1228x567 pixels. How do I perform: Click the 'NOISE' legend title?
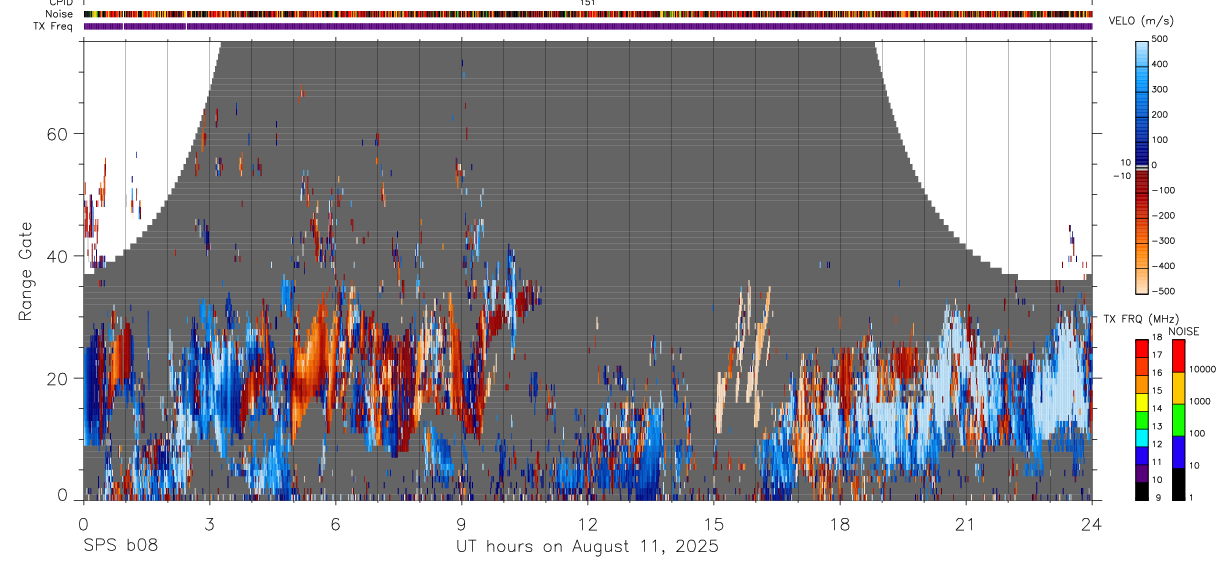[x=1183, y=331]
